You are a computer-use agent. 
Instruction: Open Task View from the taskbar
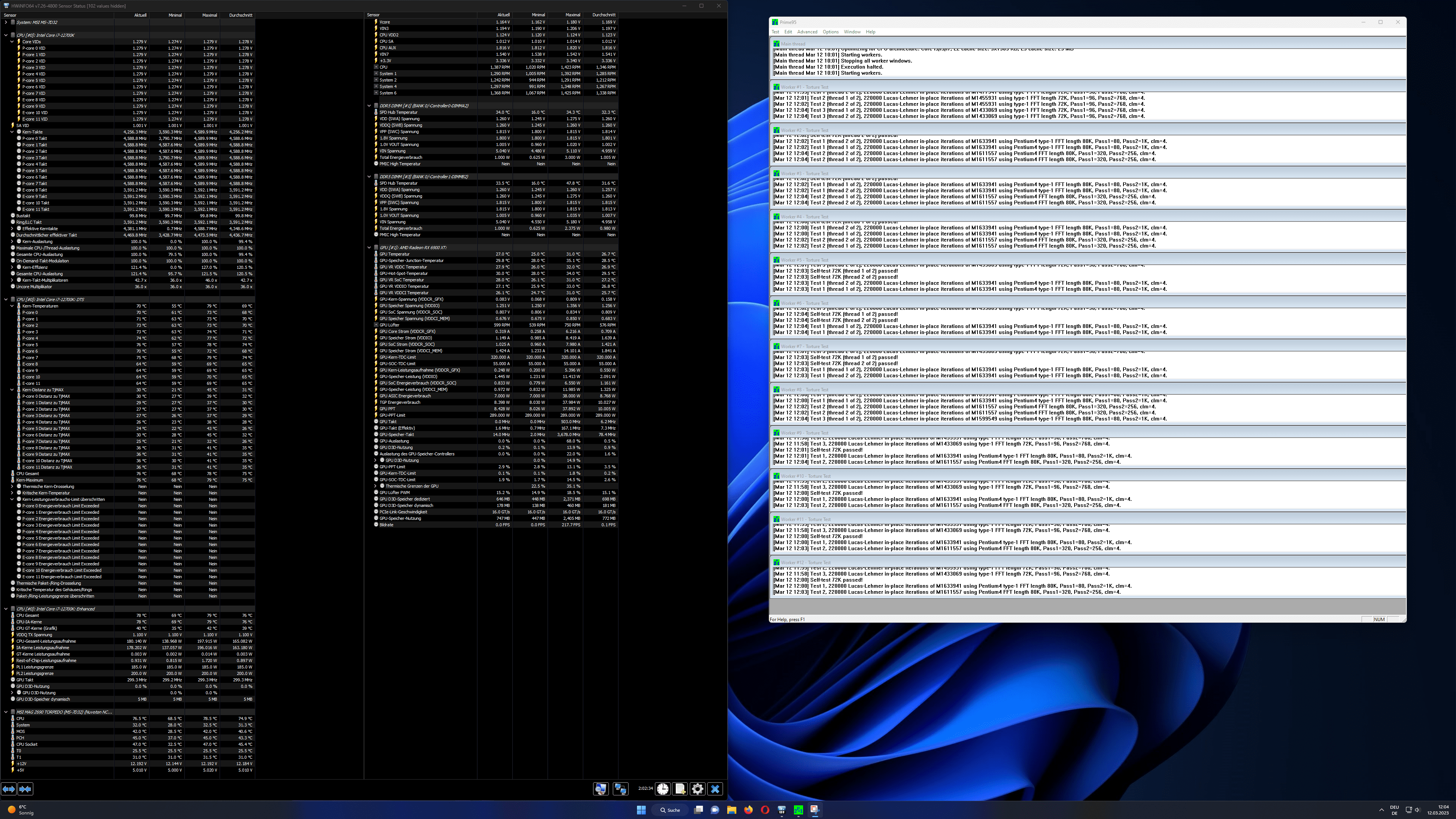pyautogui.click(x=698, y=810)
